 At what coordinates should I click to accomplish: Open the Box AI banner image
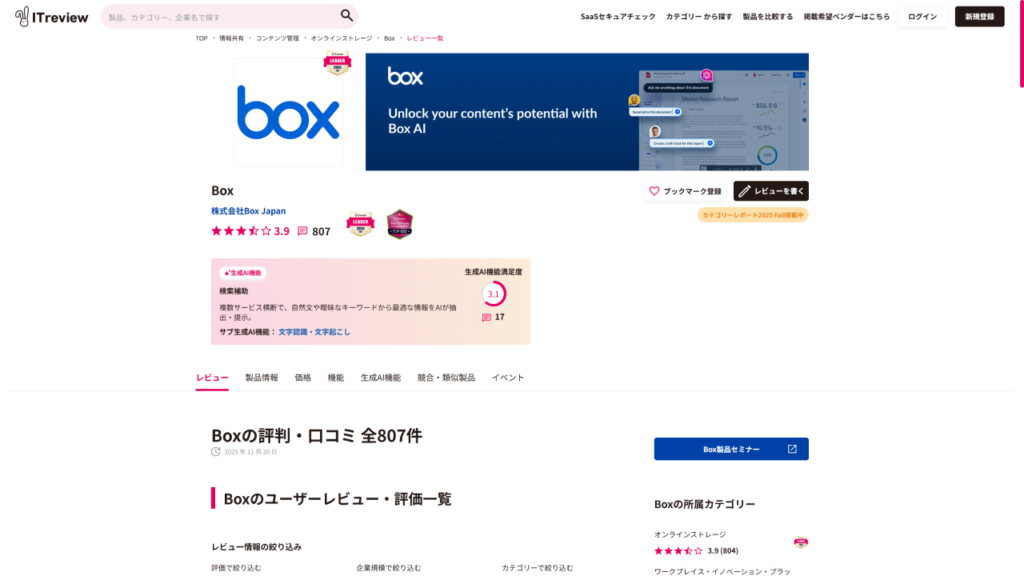pos(586,112)
